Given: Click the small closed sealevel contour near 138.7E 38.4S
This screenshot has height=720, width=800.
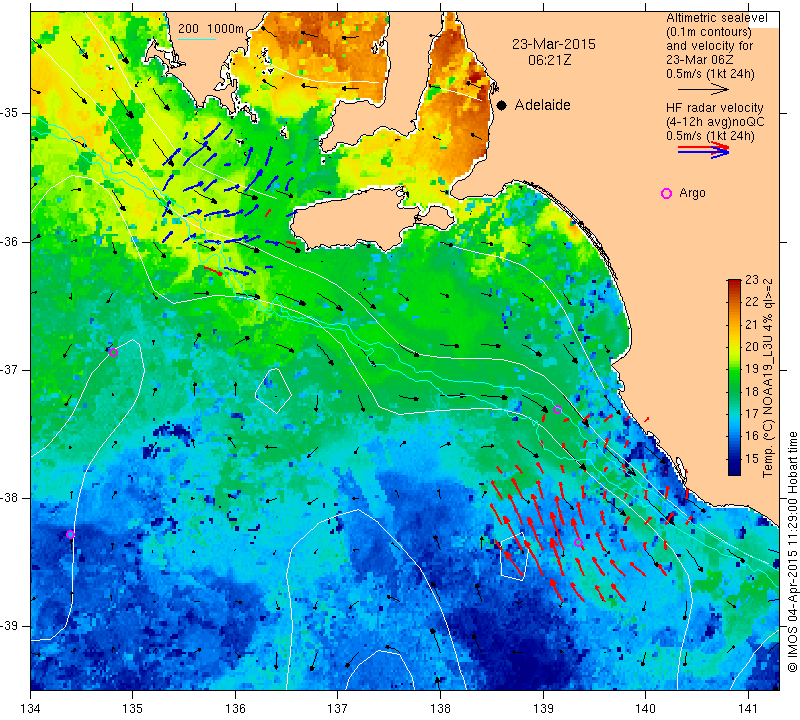Looking at the screenshot, I should pos(514,556).
